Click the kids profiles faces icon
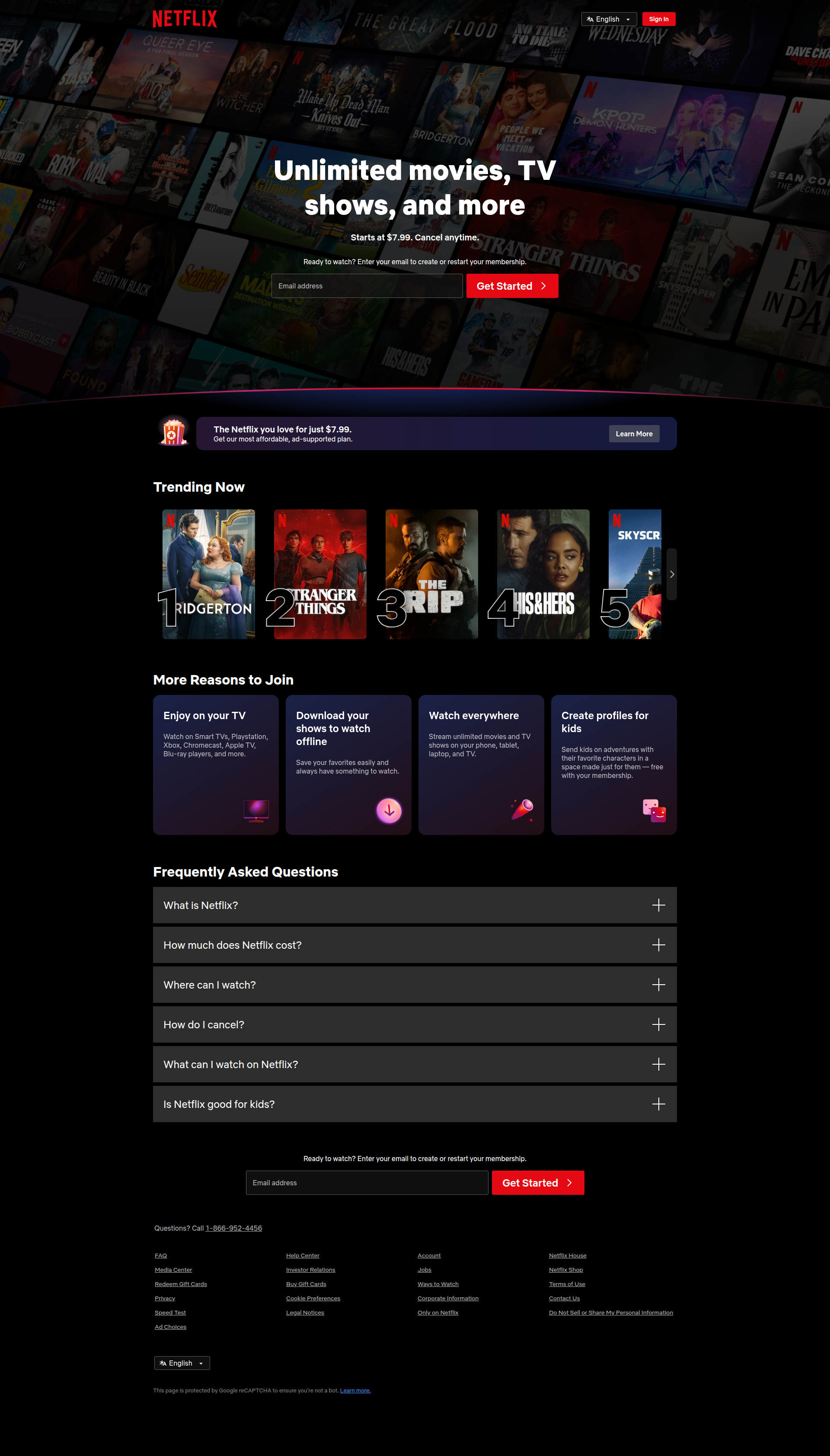This screenshot has height=1456, width=830. point(654,810)
